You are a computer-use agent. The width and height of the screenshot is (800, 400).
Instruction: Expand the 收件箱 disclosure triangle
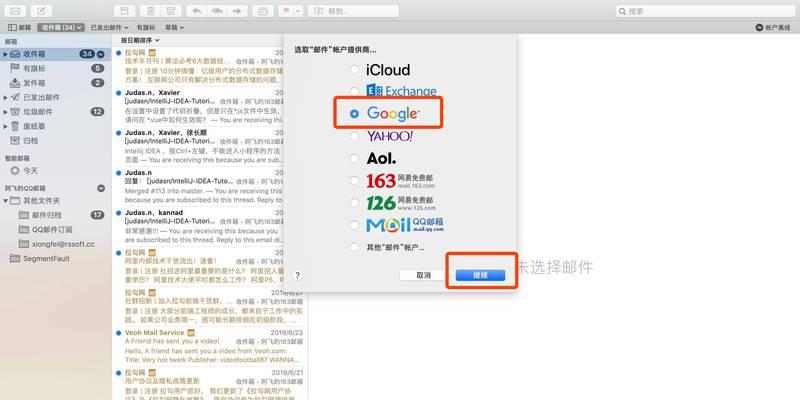tap(5, 54)
